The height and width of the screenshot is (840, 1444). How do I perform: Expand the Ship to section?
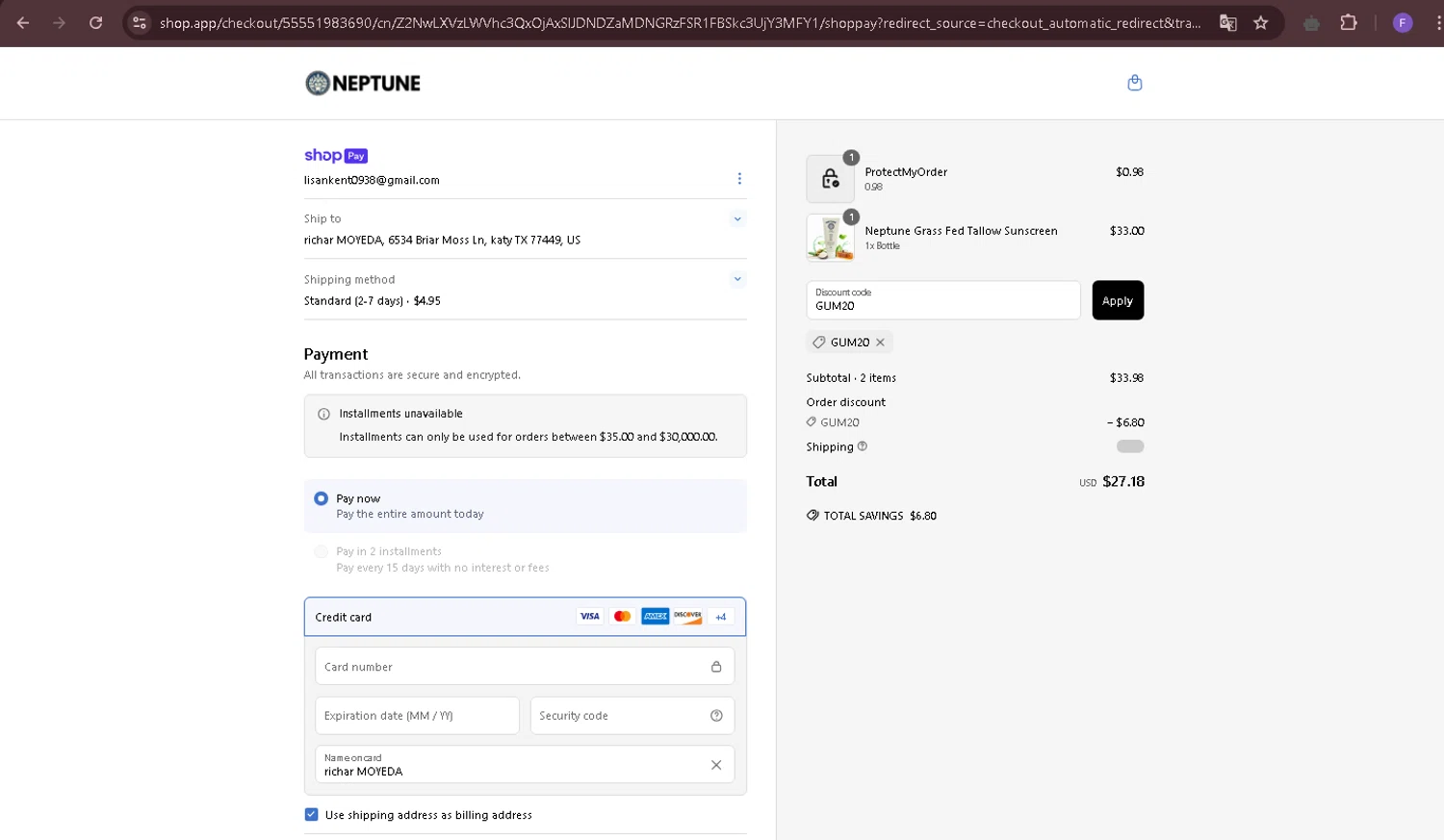(x=737, y=219)
